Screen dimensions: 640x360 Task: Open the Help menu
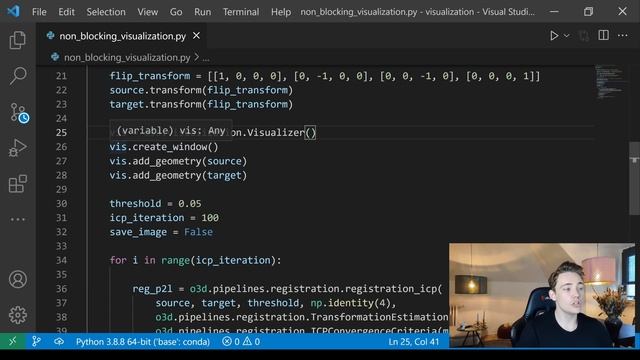coord(281,12)
